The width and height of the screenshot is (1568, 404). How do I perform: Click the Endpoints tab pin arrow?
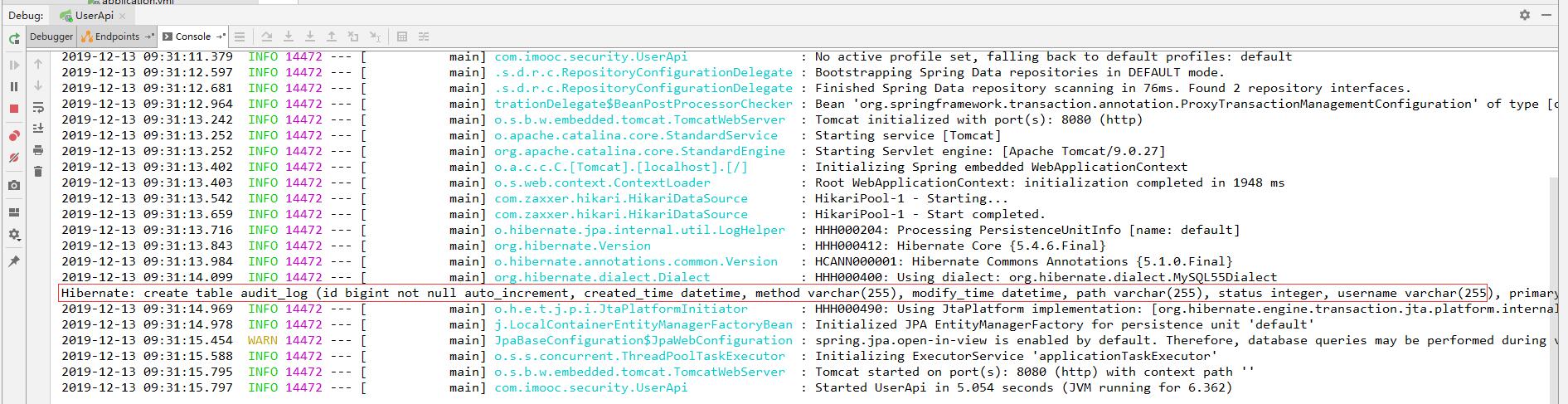[x=149, y=37]
